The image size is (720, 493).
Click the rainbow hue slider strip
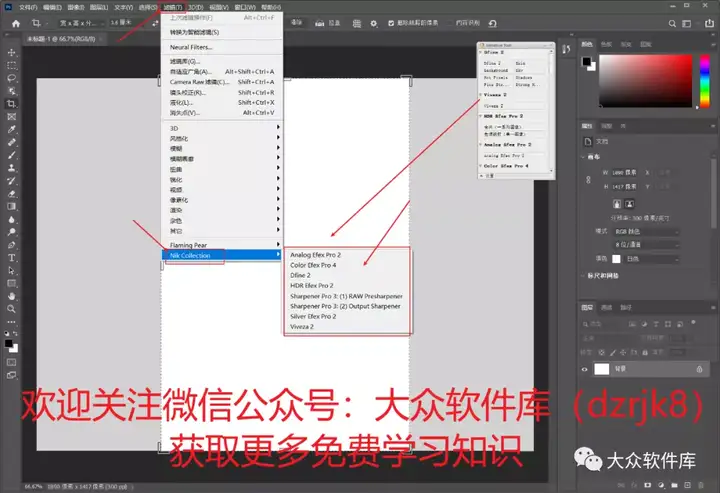tap(704, 81)
